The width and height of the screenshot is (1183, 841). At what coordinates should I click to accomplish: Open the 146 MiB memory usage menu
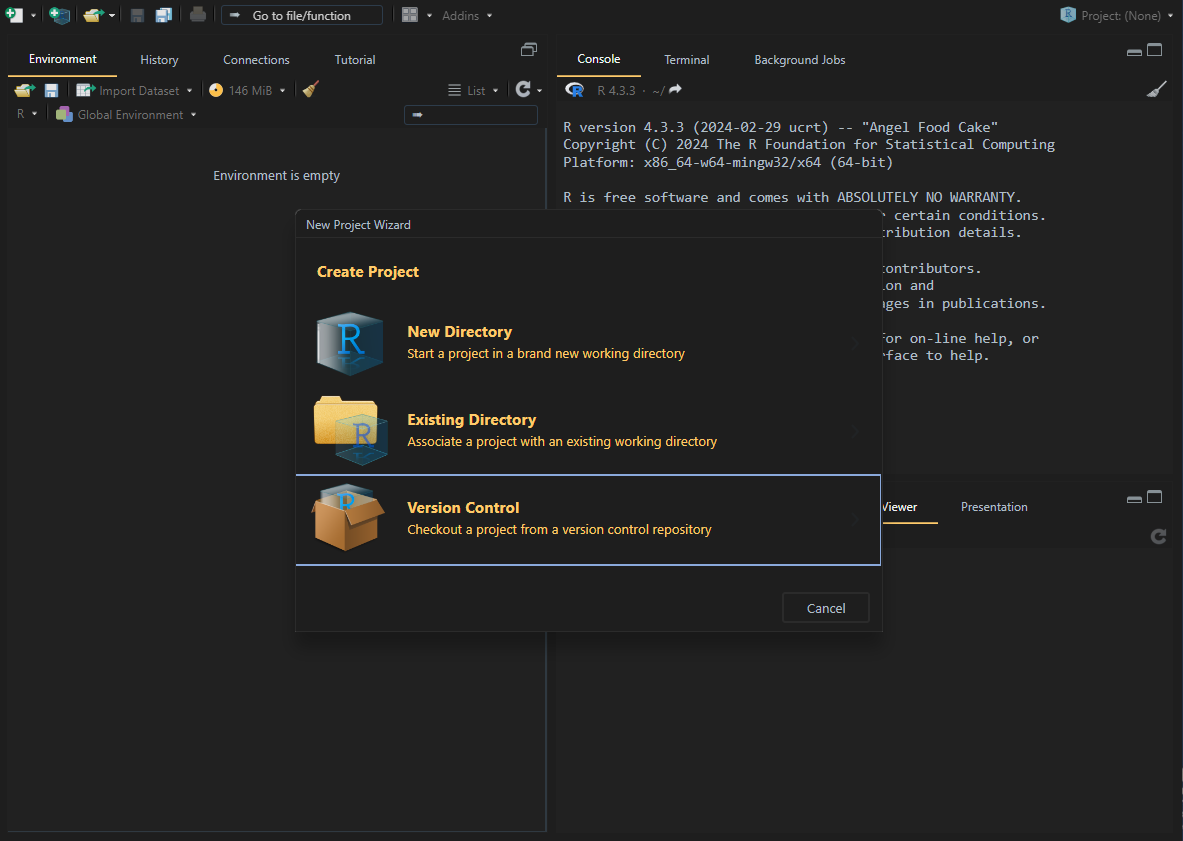(247, 91)
